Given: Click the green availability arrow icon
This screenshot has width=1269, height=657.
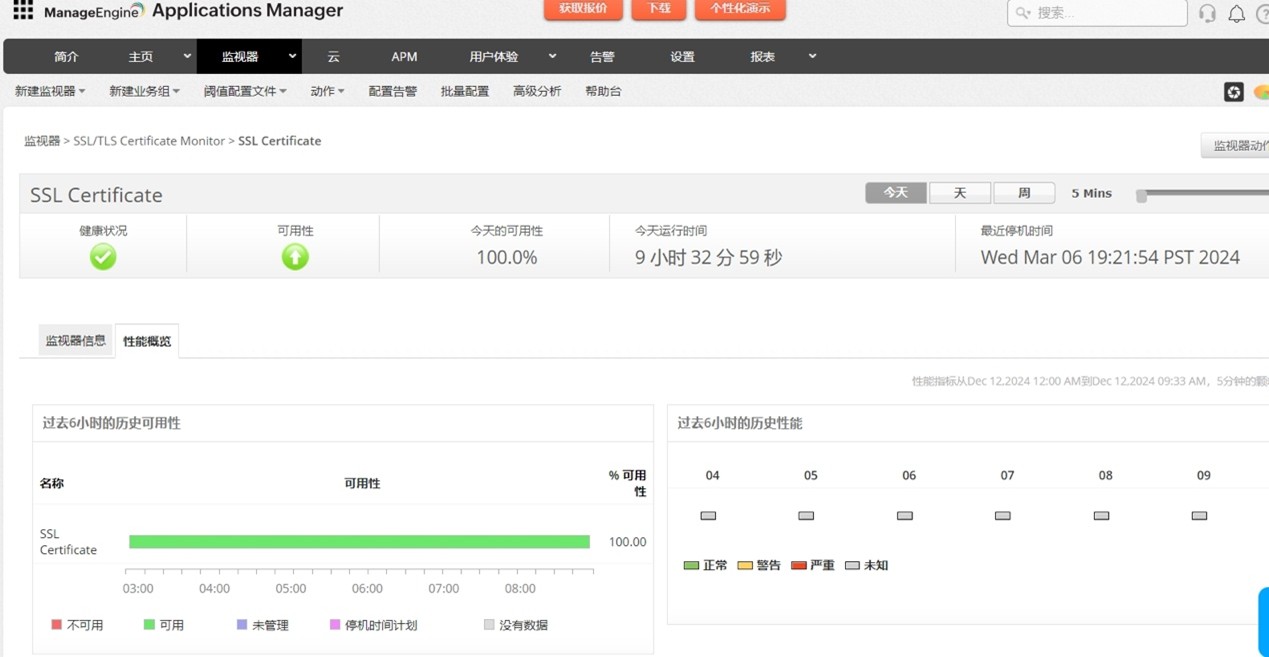Looking at the screenshot, I should tap(294, 256).
